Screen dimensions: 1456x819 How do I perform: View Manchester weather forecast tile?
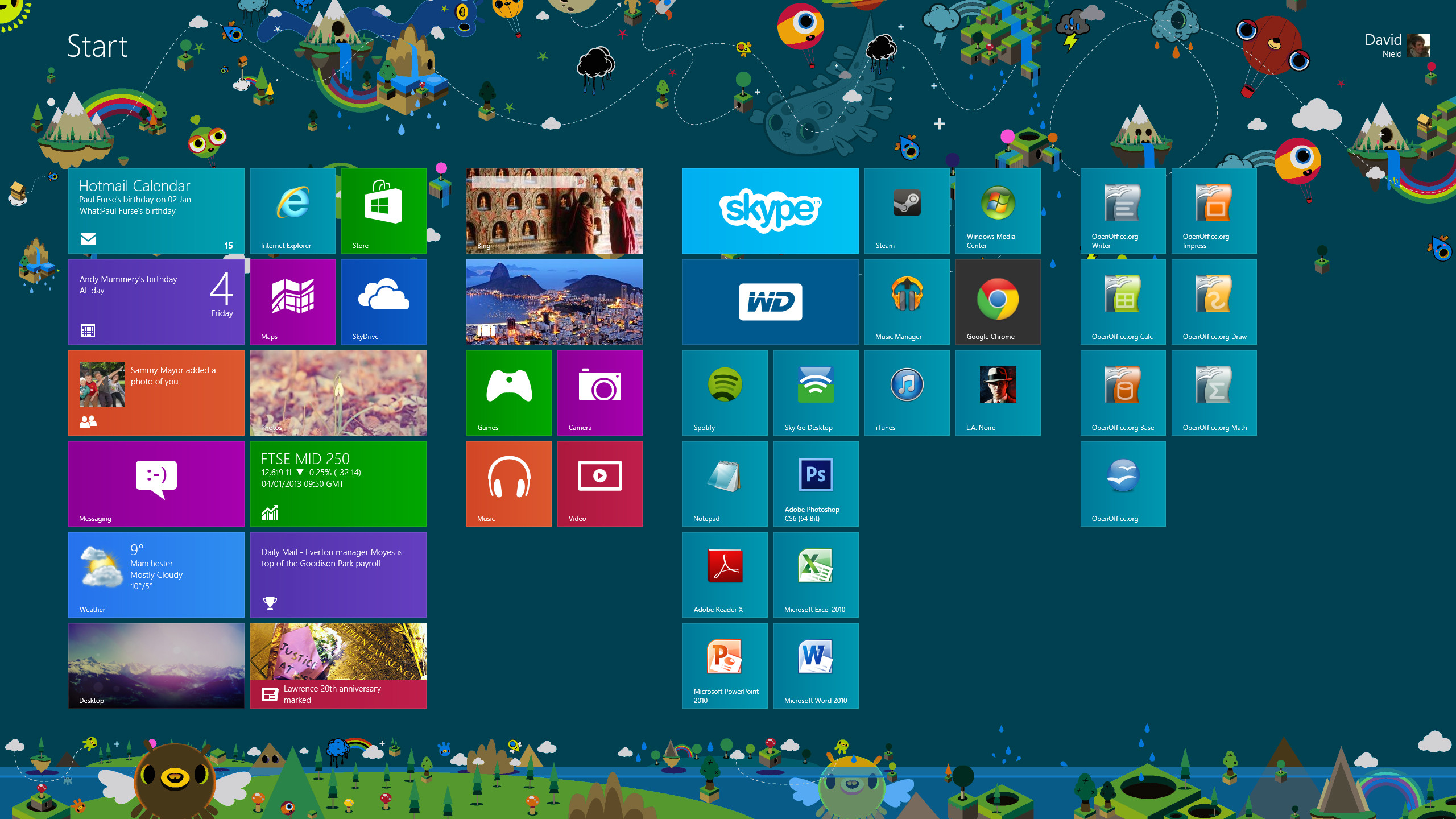tap(156, 575)
